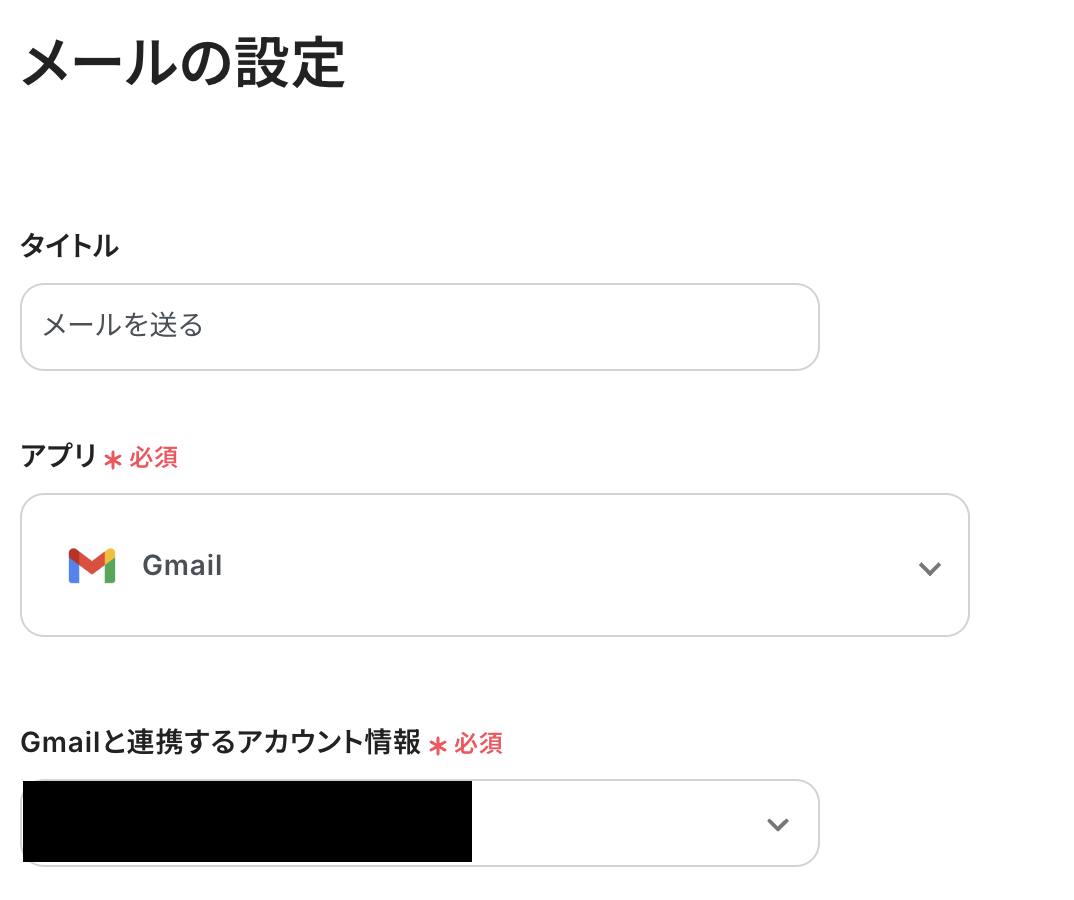Click the red asterisk beside アプリ
1074x900 pixels.
pyautogui.click(x=113, y=459)
